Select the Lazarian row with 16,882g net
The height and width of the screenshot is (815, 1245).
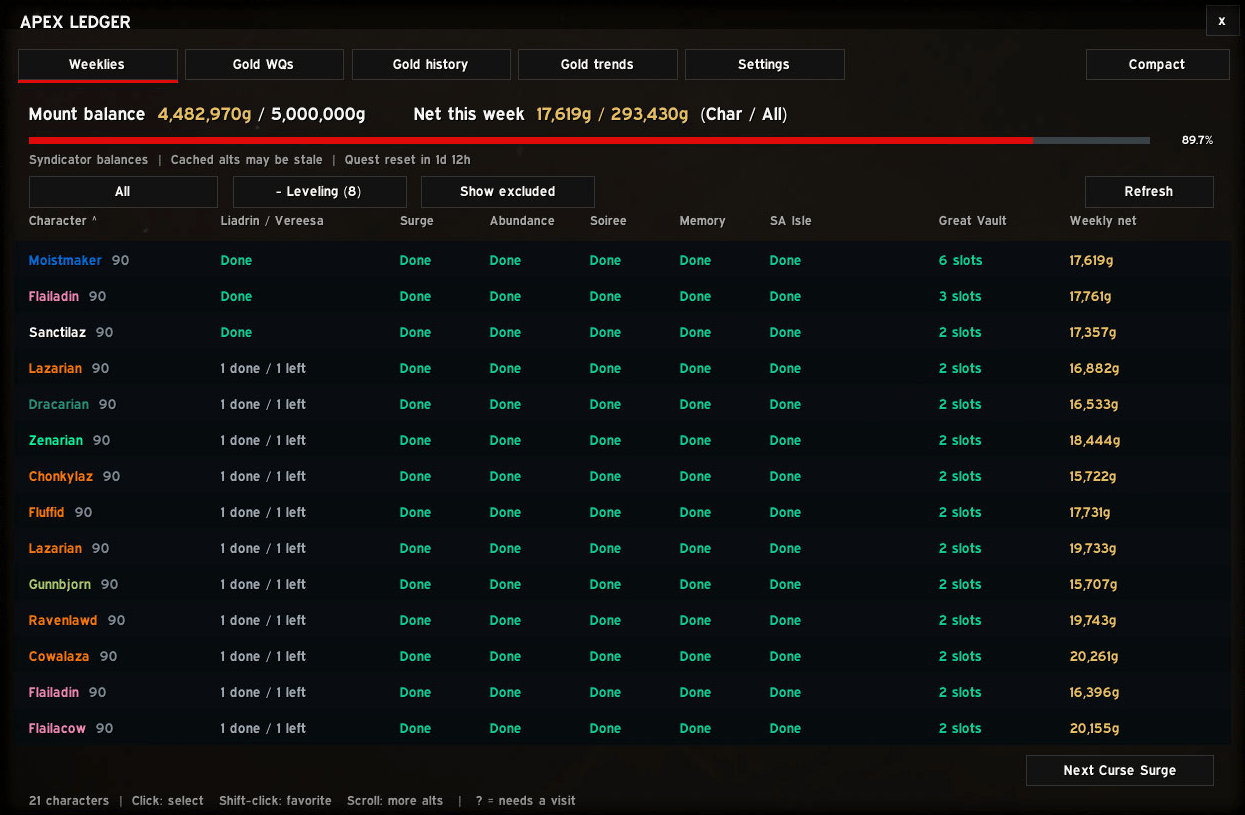pyautogui.click(x=622, y=368)
